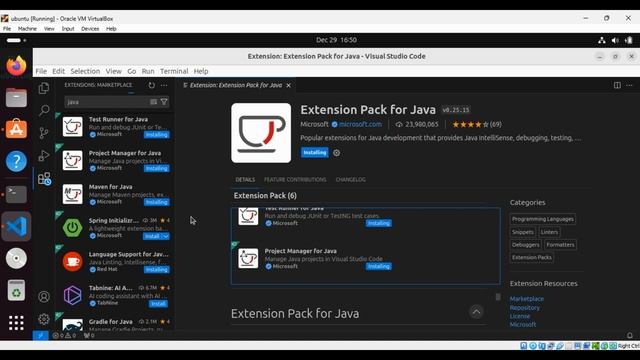Click the main Installing button in header
Image resolution: width=640 pixels, height=360 pixels.
point(315,152)
